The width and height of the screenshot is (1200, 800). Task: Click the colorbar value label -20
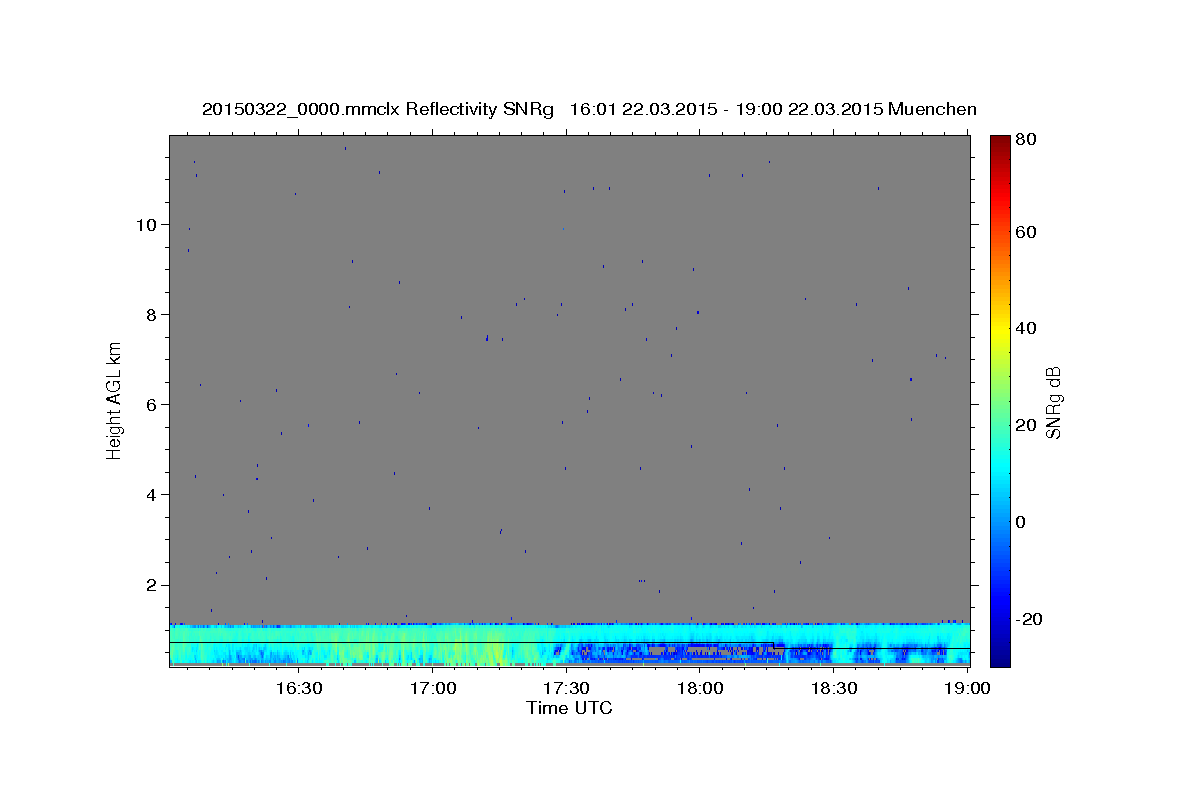coord(1030,619)
